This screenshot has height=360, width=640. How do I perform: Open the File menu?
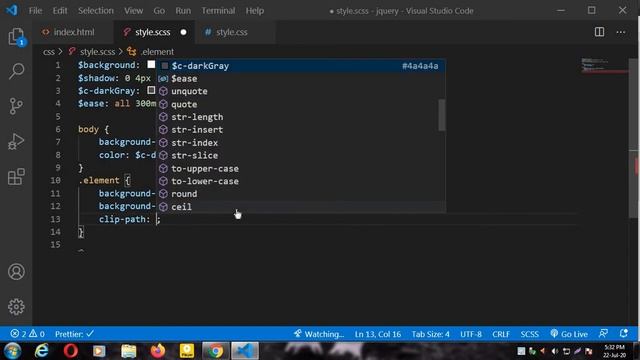click(x=35, y=11)
